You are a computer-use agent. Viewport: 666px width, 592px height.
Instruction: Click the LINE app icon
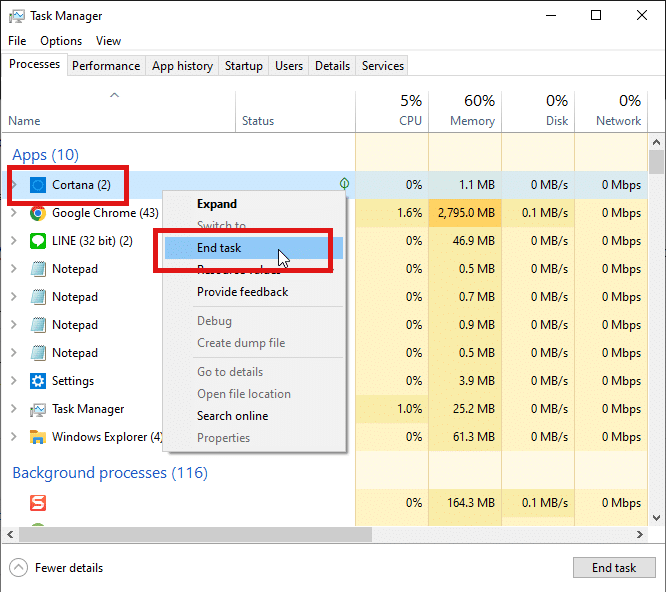[x=38, y=241]
